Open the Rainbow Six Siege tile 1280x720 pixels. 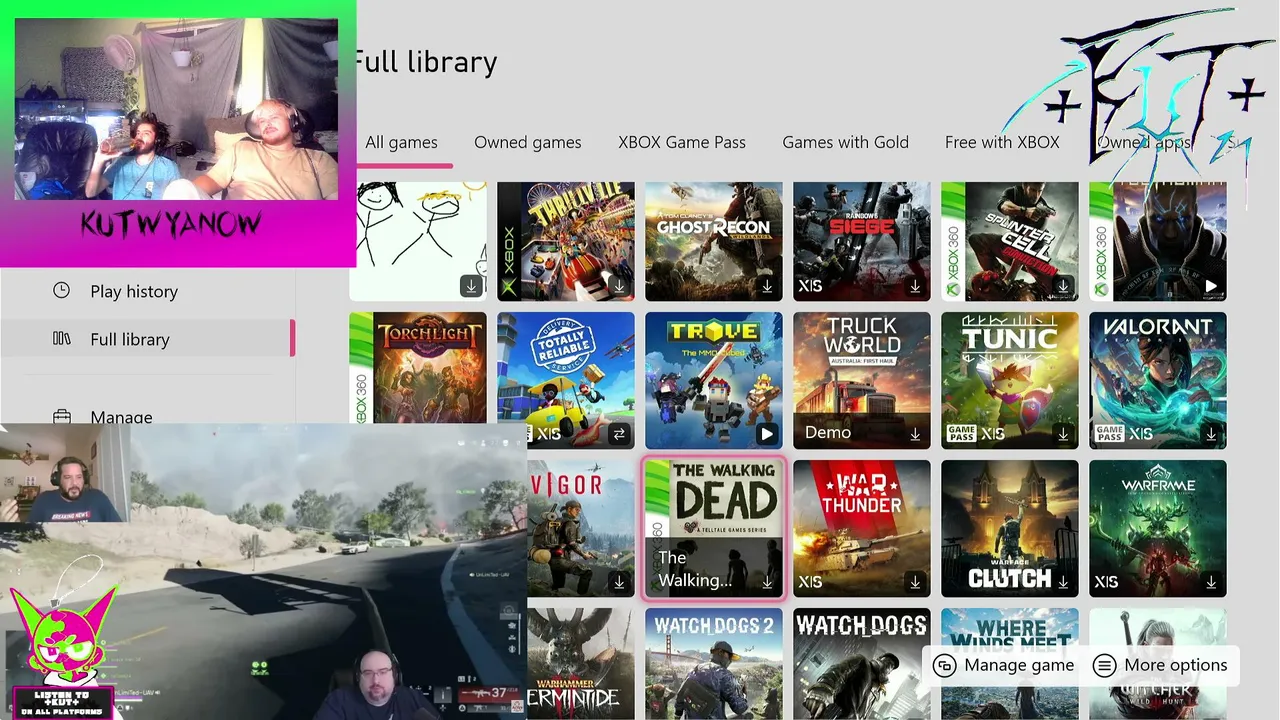tap(862, 241)
